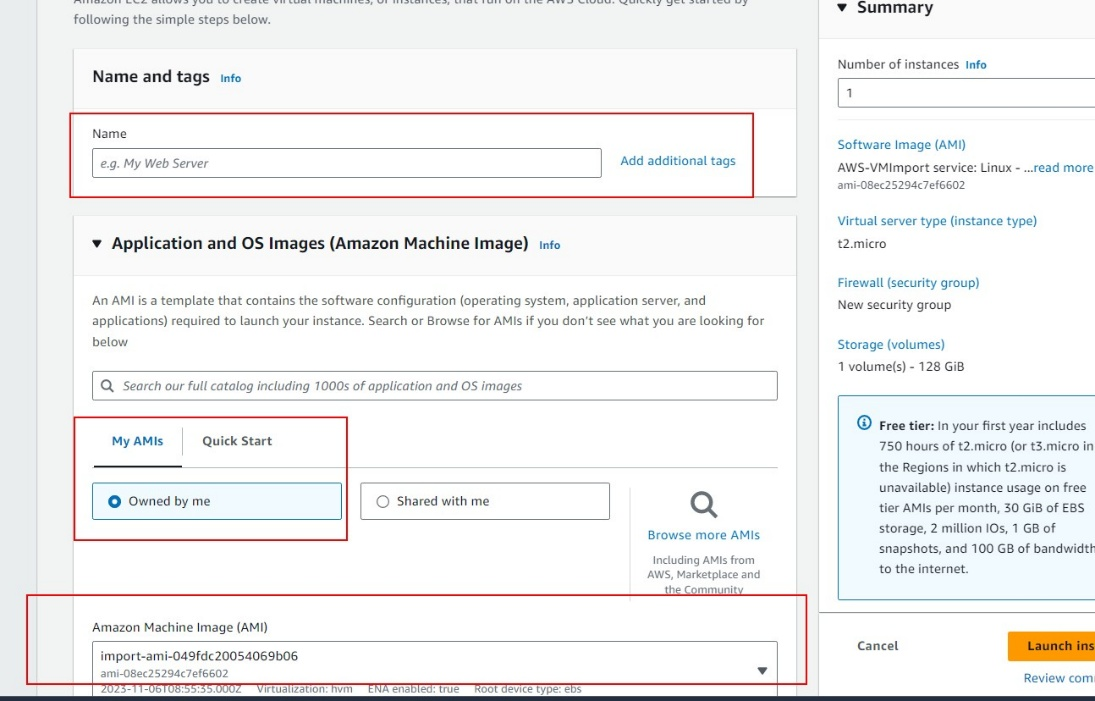Open Info link beside Application and OS Images

point(549,245)
